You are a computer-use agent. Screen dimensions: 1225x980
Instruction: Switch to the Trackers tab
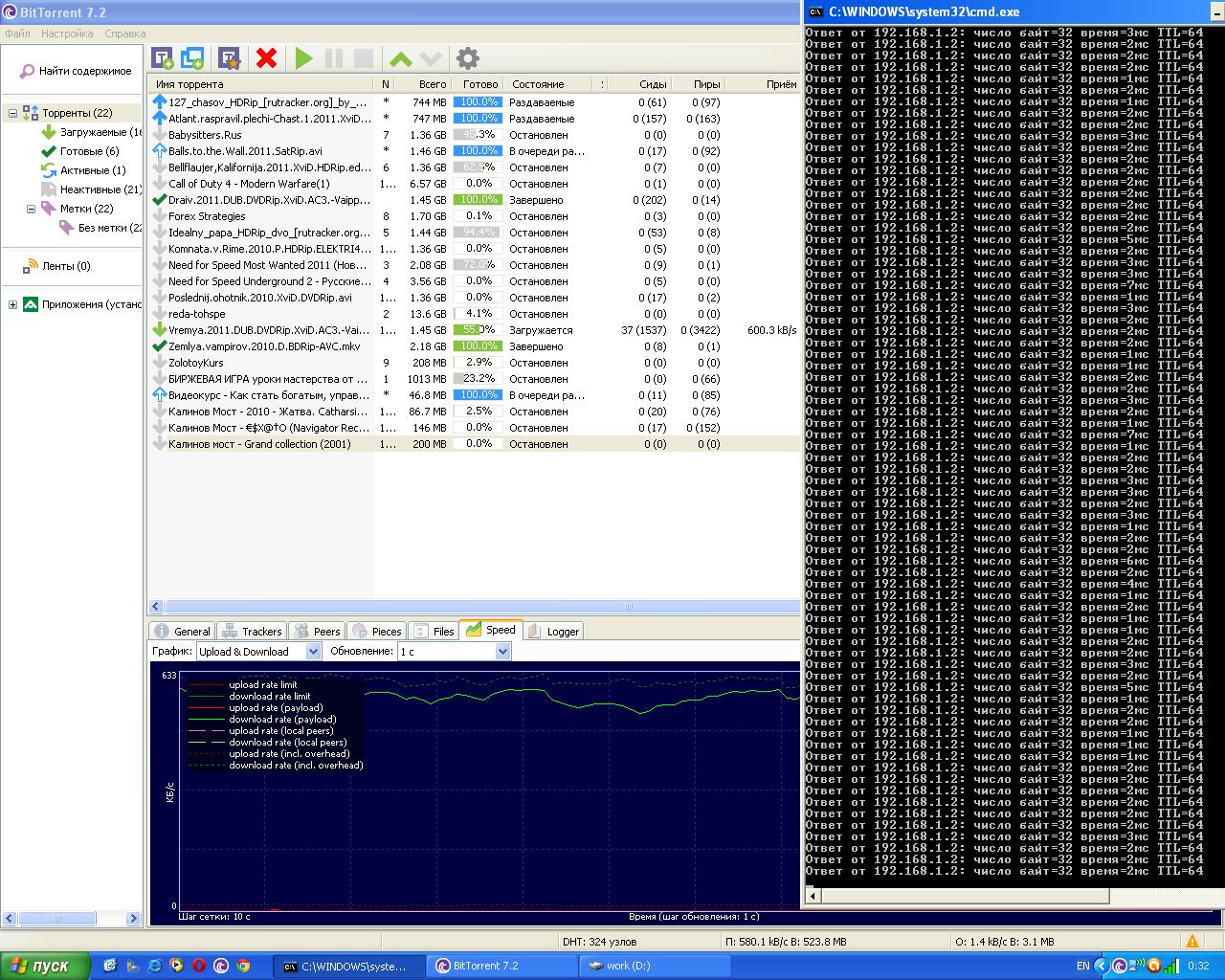pyautogui.click(x=252, y=632)
